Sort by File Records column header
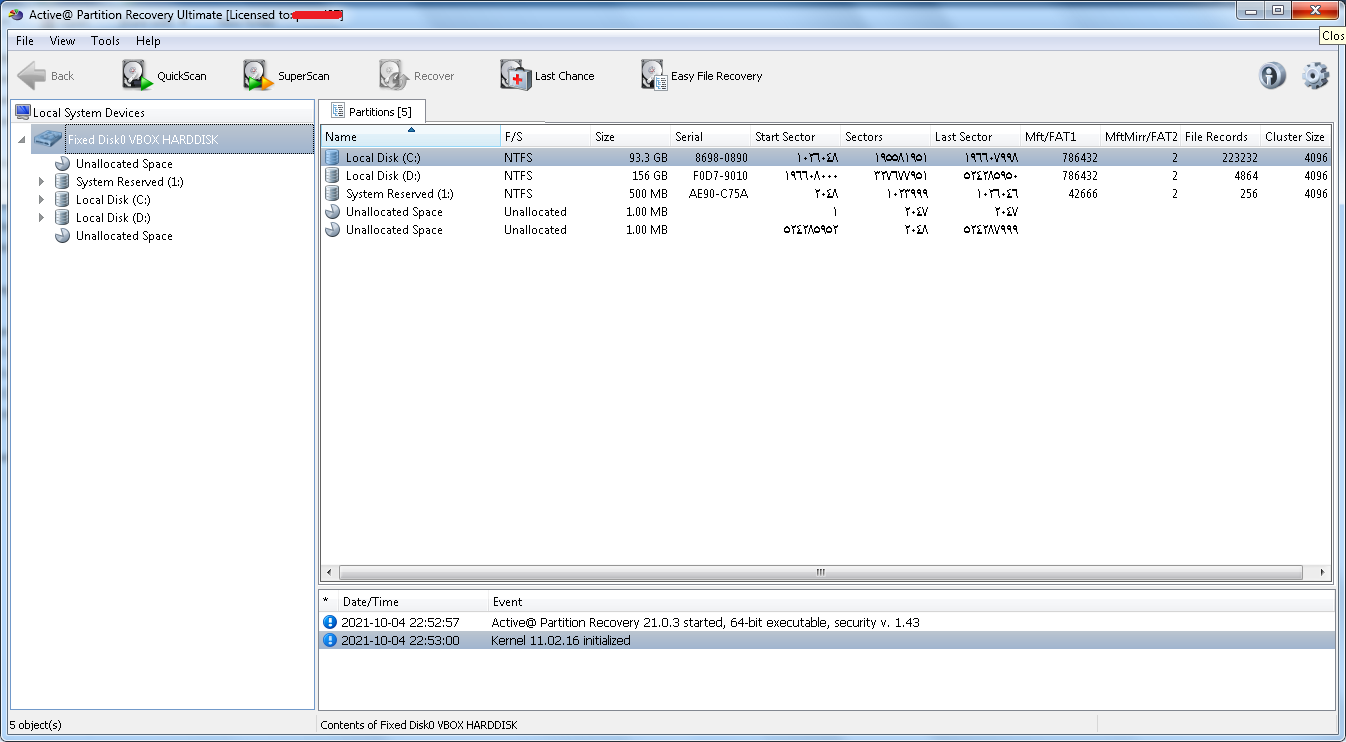Image resolution: width=1346 pixels, height=742 pixels. pyautogui.click(x=1220, y=137)
